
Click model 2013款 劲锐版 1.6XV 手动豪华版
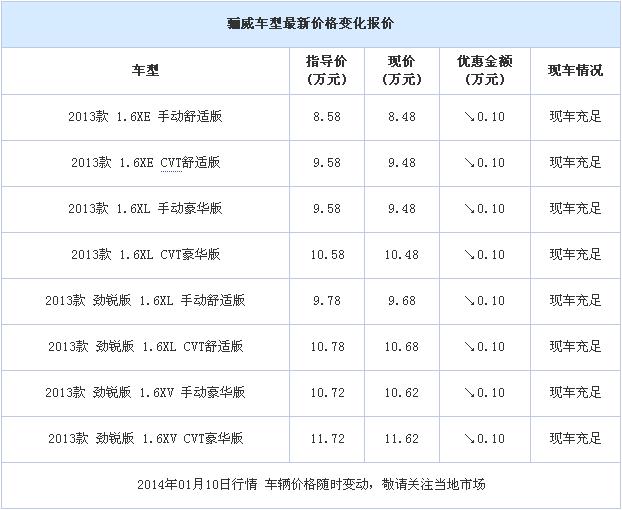click(x=145, y=393)
